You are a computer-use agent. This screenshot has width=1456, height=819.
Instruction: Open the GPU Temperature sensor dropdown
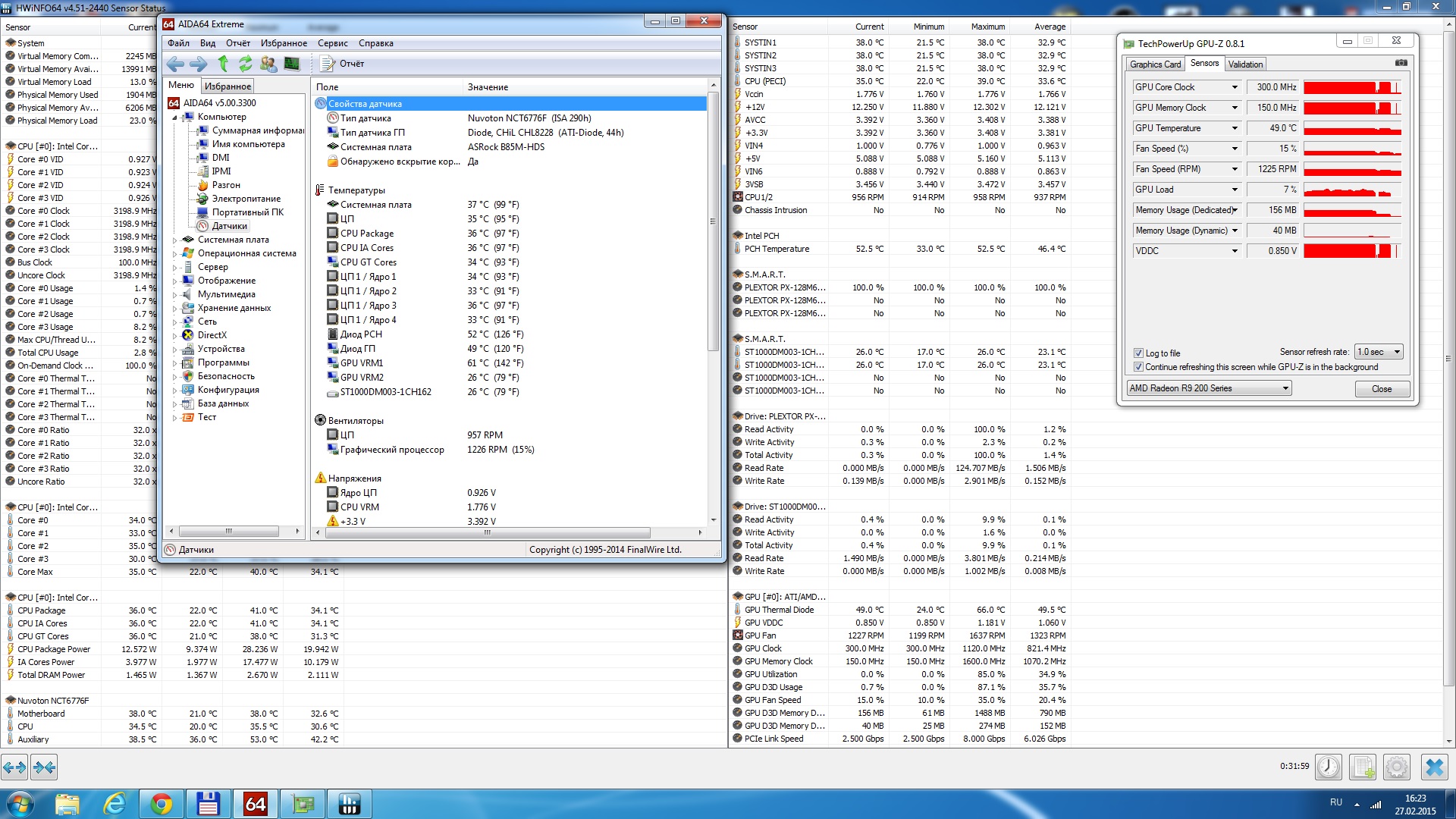click(1235, 128)
